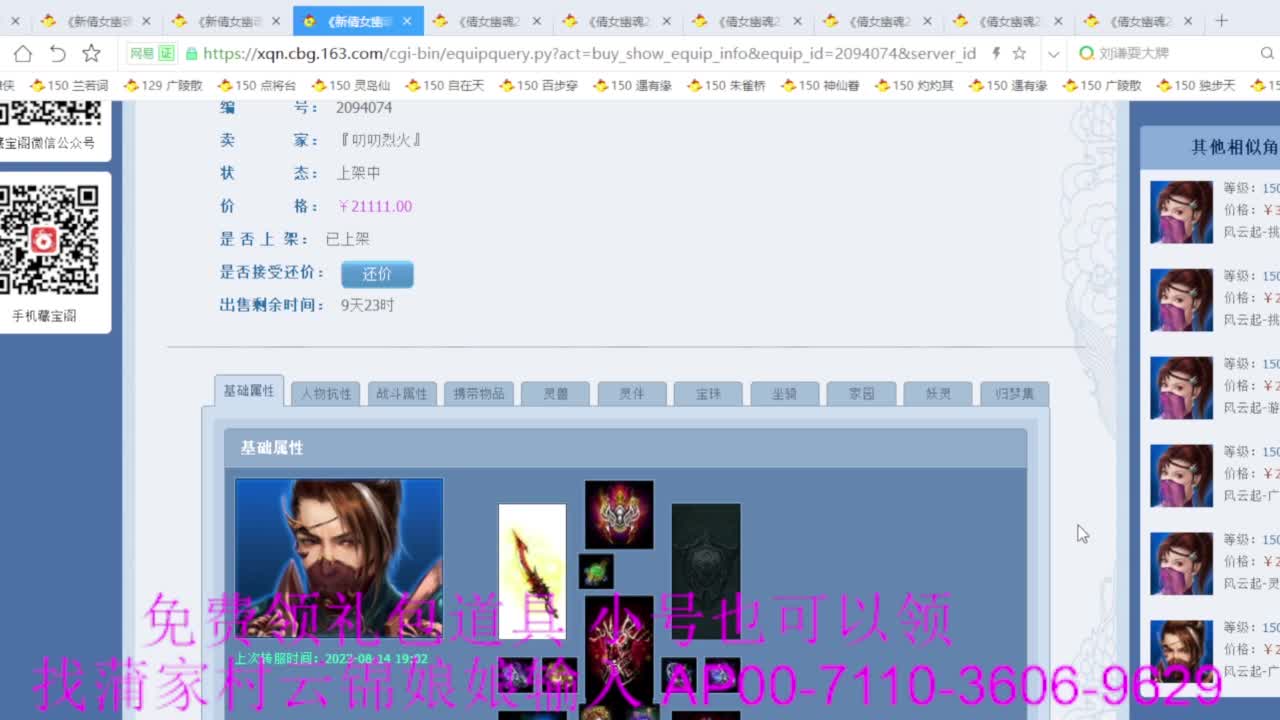
Task: Click the address bar URL field
Action: 589,54
